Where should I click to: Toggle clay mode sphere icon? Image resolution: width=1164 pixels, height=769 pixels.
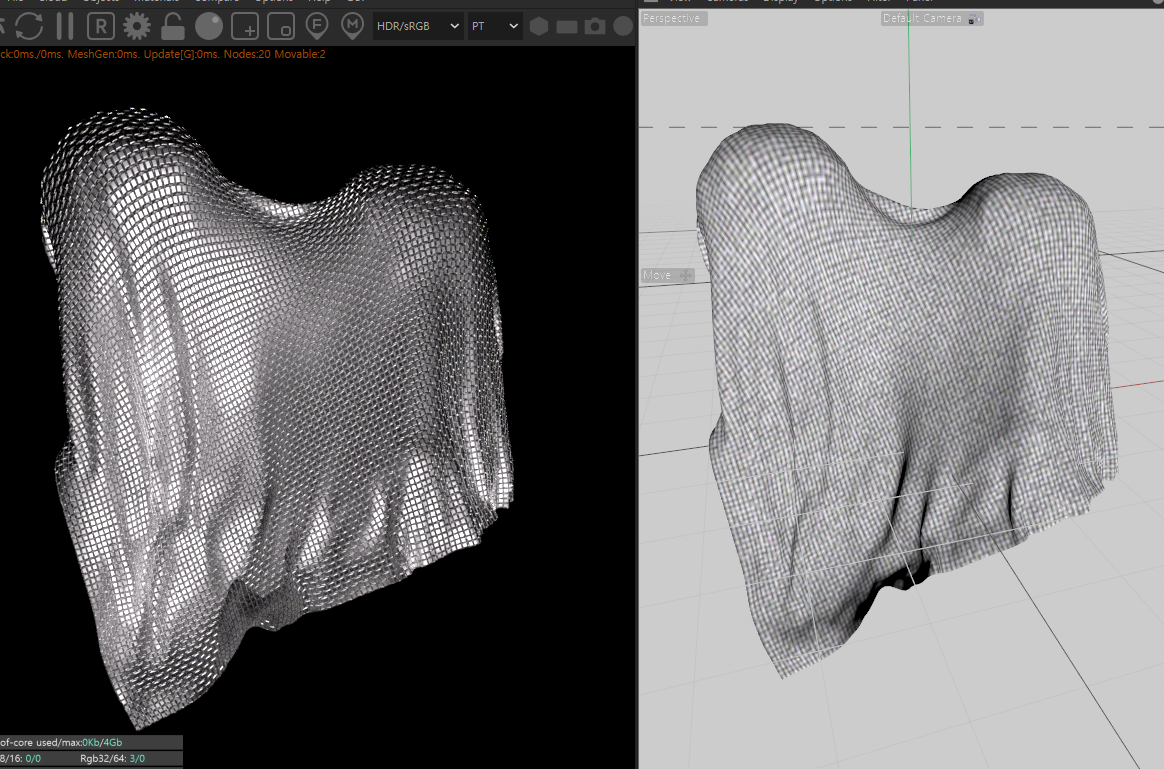[209, 27]
